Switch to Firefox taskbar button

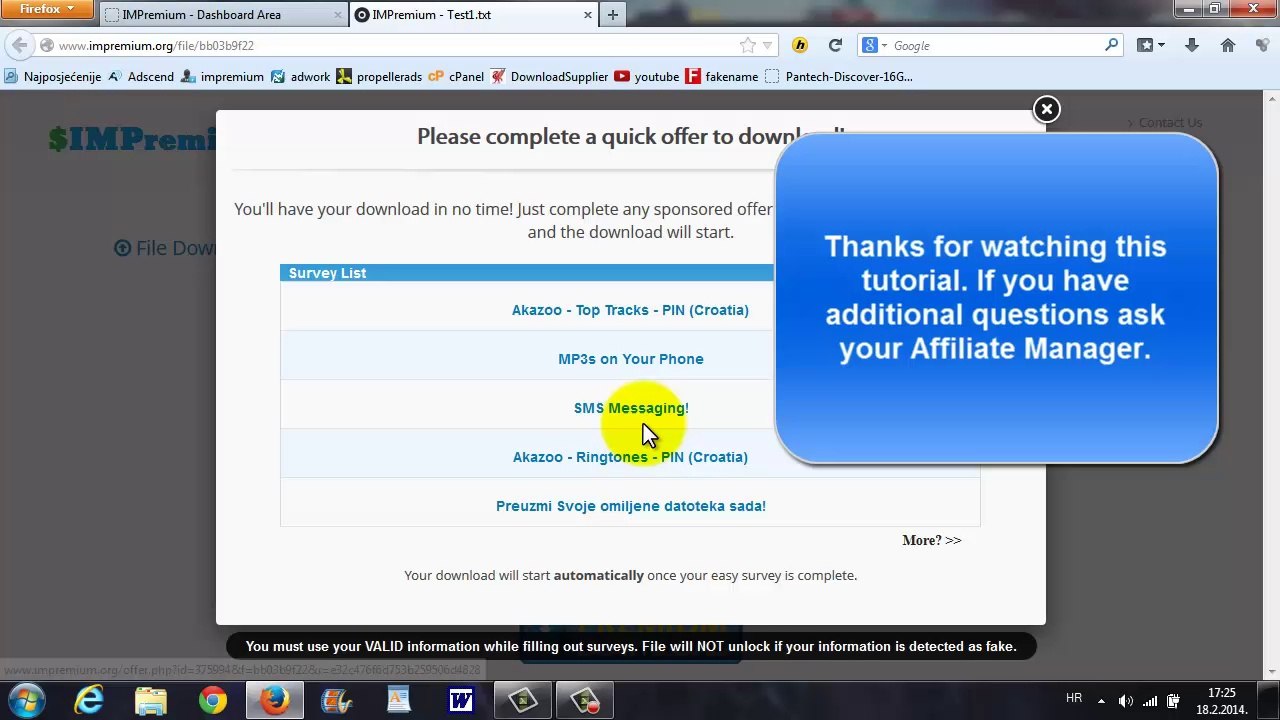point(275,700)
